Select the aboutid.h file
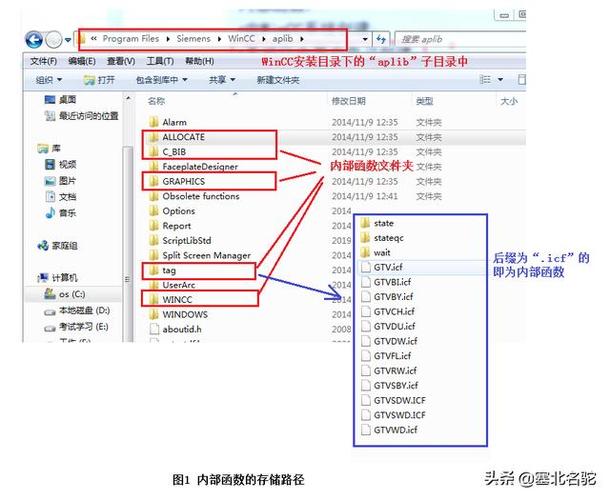Image resolution: width=610 pixels, height=500 pixels. pyautogui.click(x=175, y=329)
